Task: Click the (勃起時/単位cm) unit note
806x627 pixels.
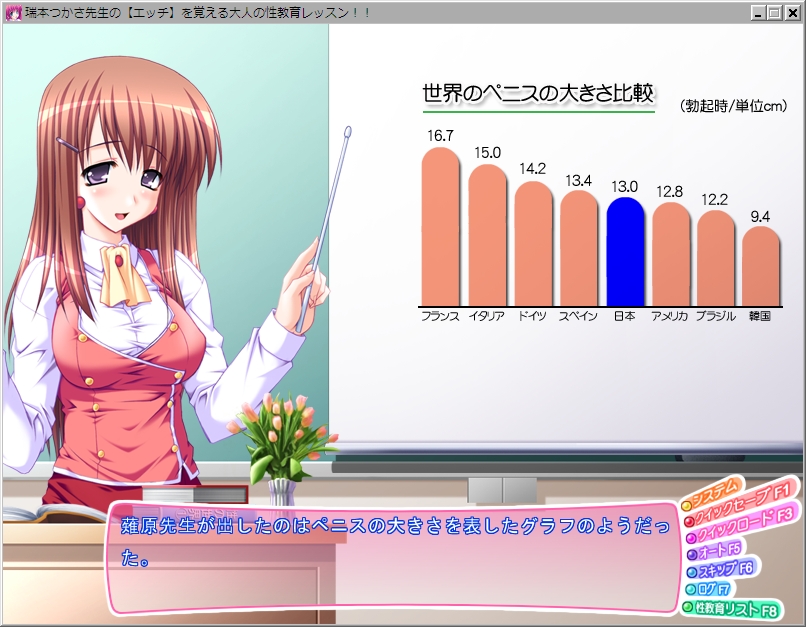Action: [734, 106]
